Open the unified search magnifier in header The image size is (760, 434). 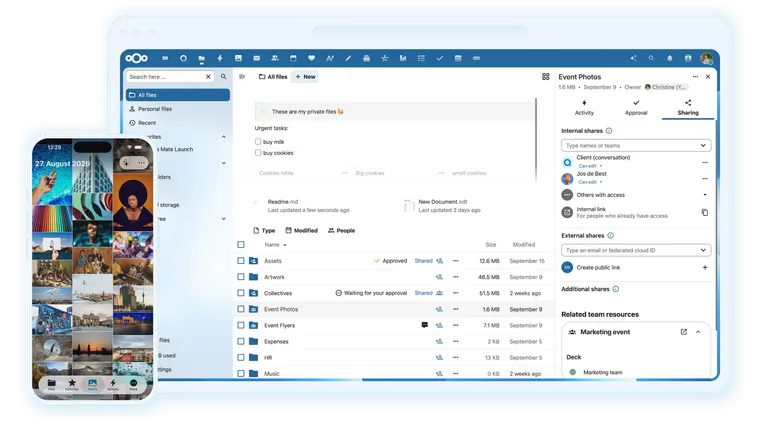pyautogui.click(x=651, y=58)
